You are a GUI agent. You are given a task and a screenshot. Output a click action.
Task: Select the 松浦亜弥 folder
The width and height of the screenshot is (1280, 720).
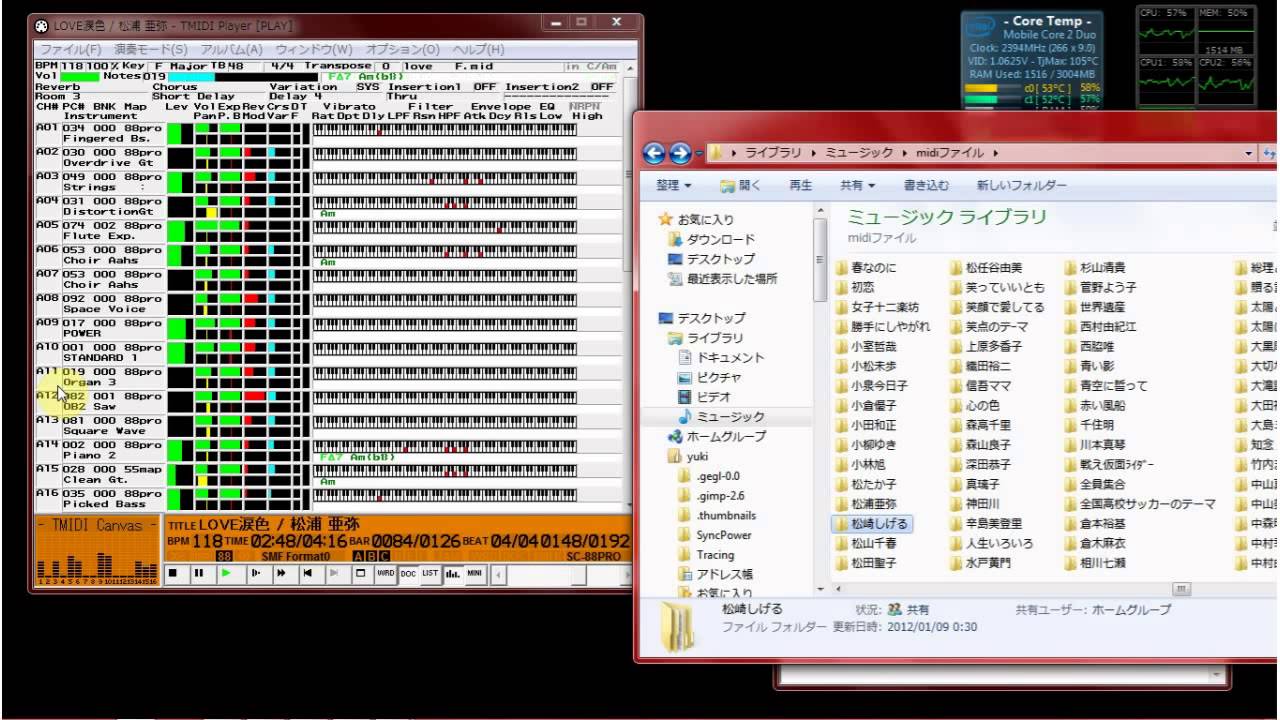[x=866, y=504]
